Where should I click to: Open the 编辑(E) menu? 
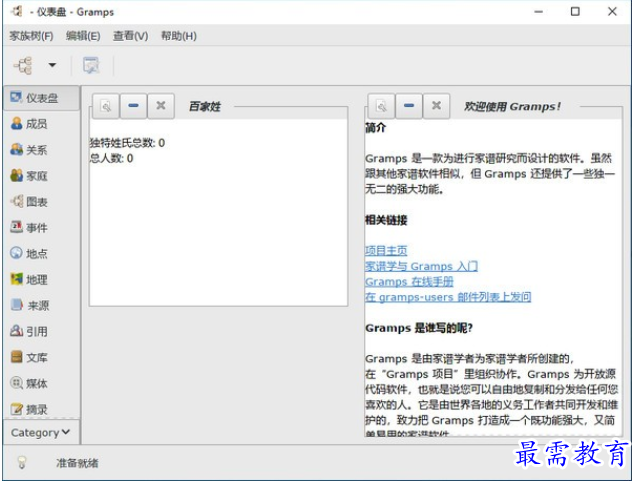coord(83,36)
